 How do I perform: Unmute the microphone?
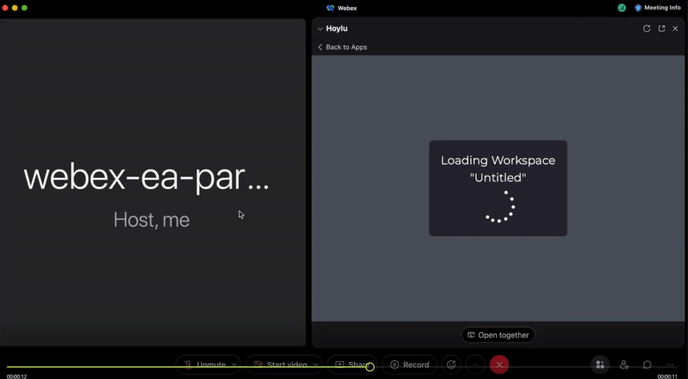(206, 365)
